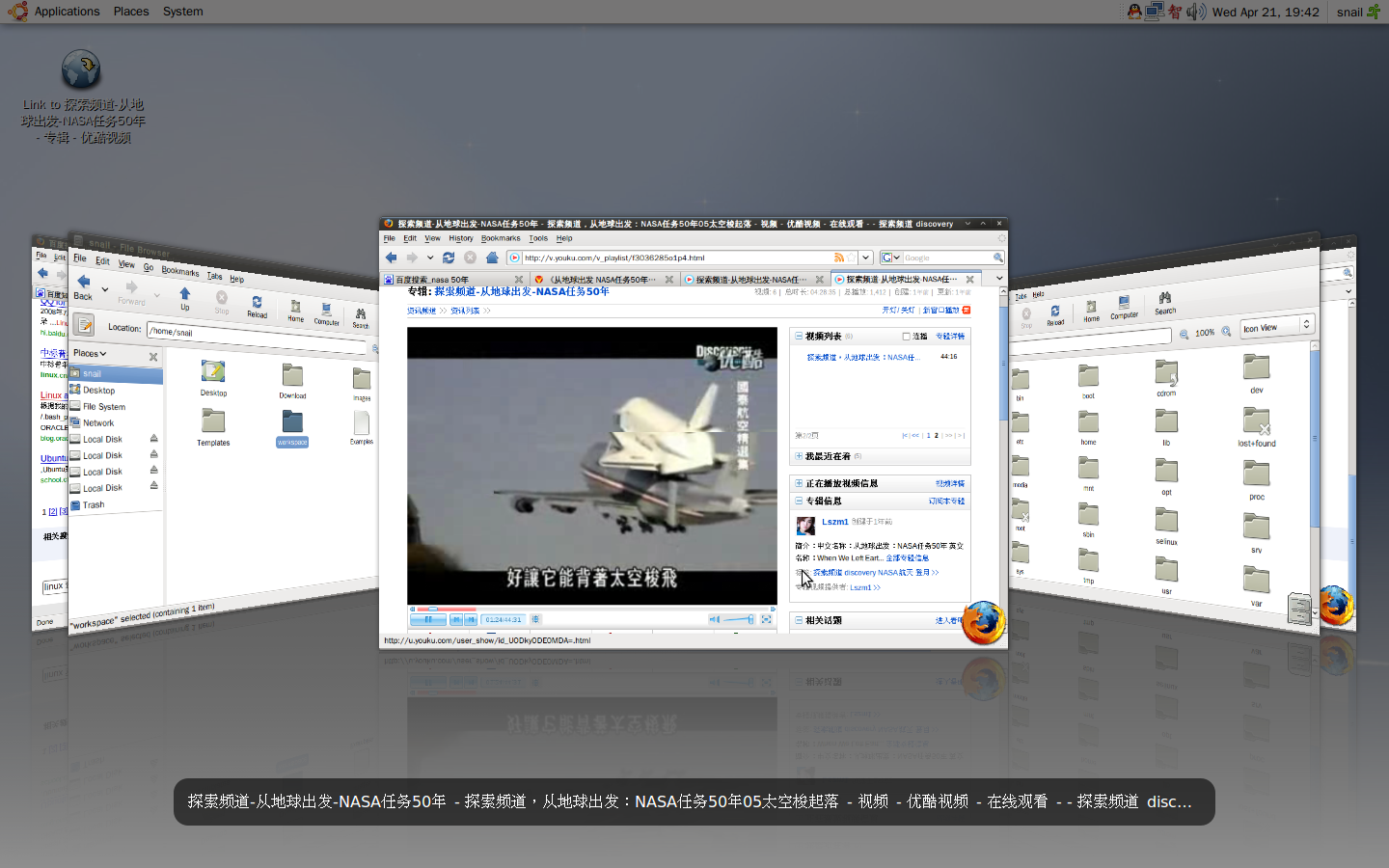The width and height of the screenshot is (1389, 868).
Task: Toggle fullscreen in the Youku player
Action: coord(766,619)
